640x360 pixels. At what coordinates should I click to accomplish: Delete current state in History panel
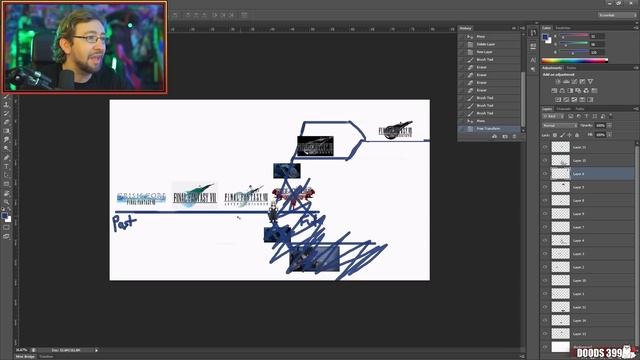click(x=514, y=136)
